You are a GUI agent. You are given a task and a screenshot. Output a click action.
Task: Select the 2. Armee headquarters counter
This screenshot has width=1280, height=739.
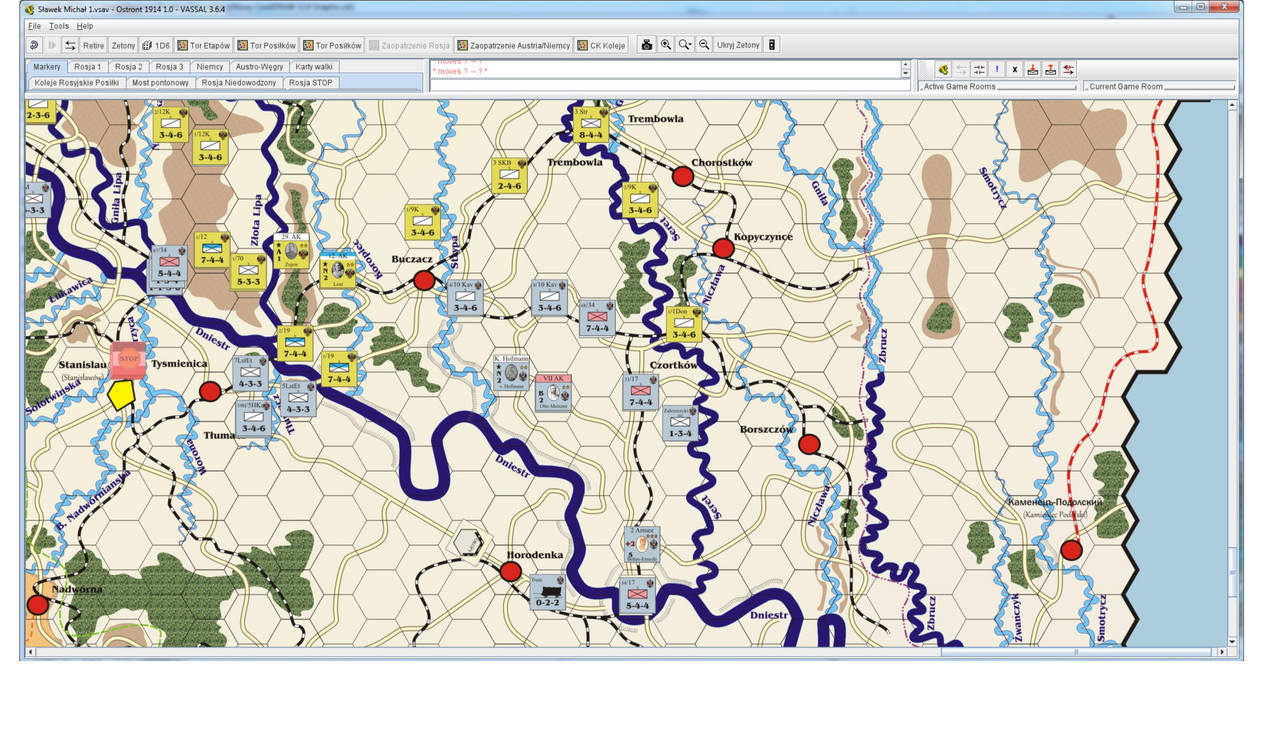tap(642, 544)
